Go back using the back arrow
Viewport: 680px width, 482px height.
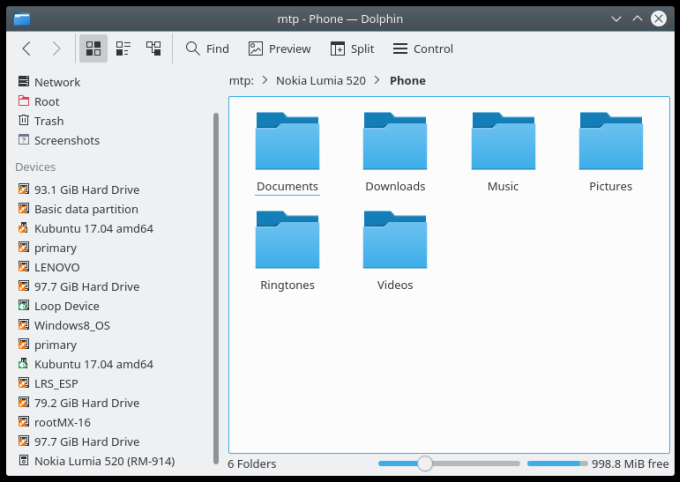(x=27, y=48)
